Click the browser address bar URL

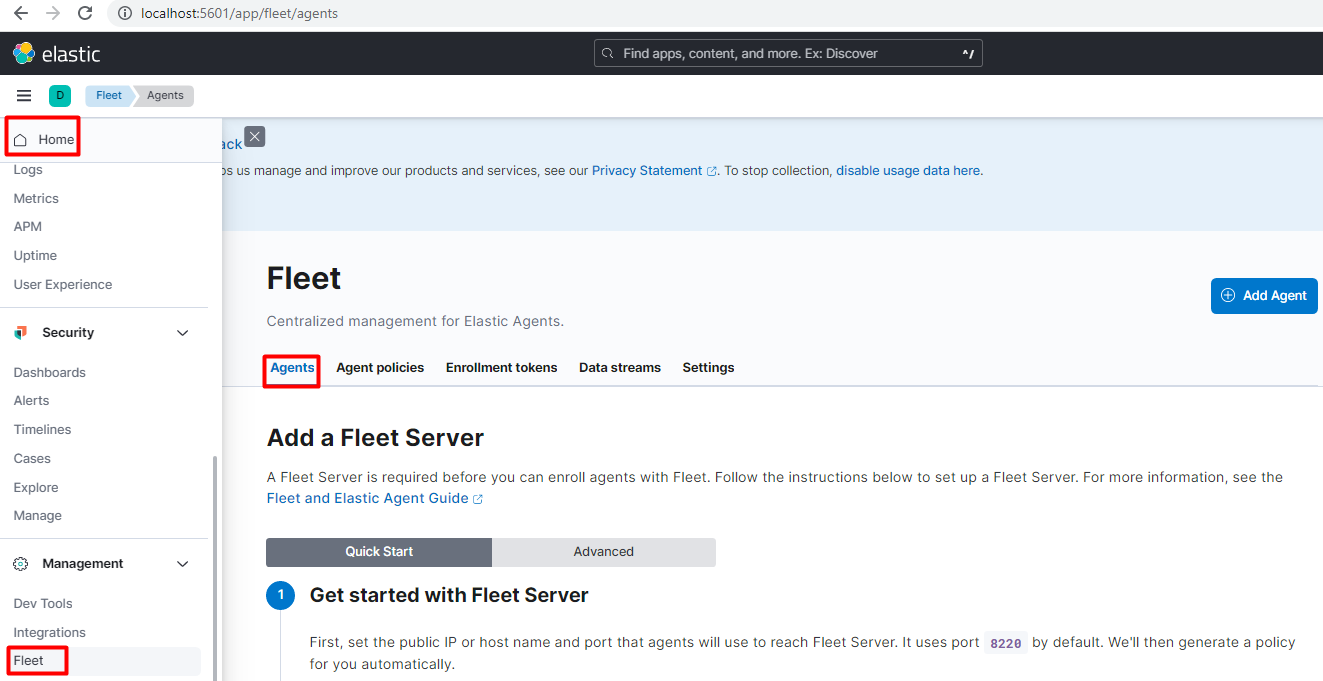coord(239,14)
